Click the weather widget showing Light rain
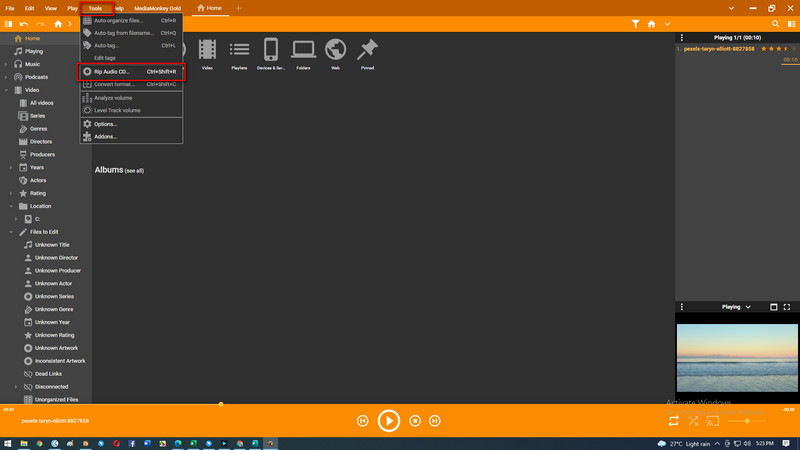The height and width of the screenshot is (450, 800). [x=684, y=443]
